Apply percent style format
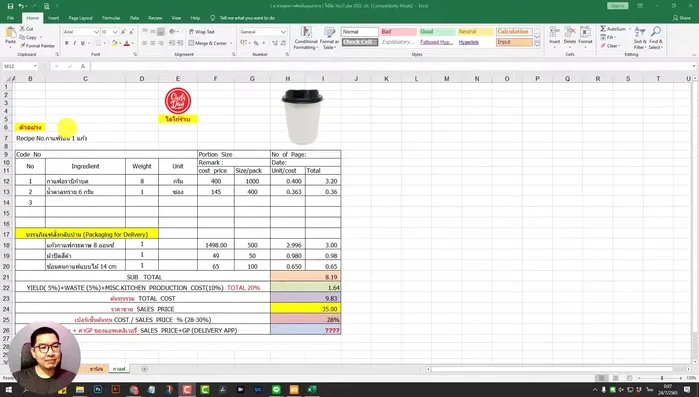The image size is (699, 397). click(256, 43)
